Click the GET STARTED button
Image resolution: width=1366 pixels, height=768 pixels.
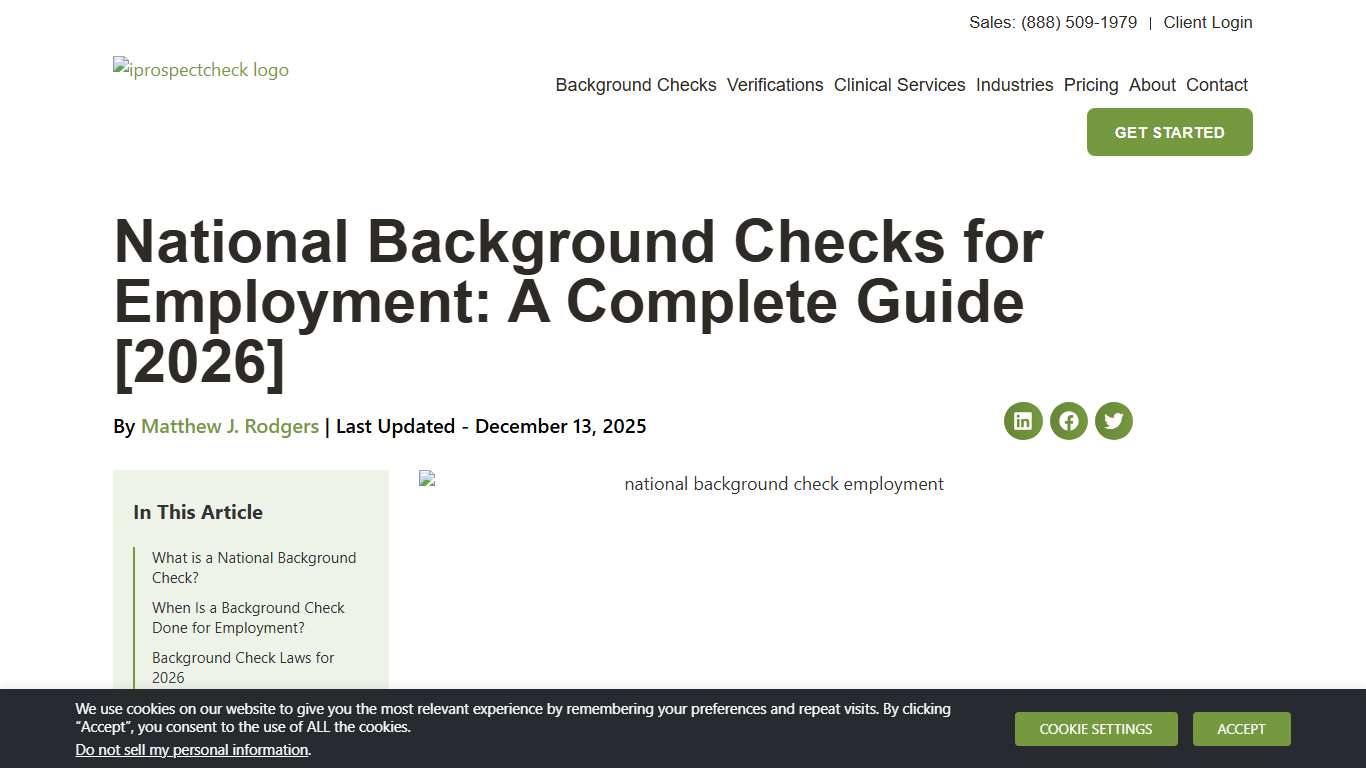click(x=1169, y=131)
